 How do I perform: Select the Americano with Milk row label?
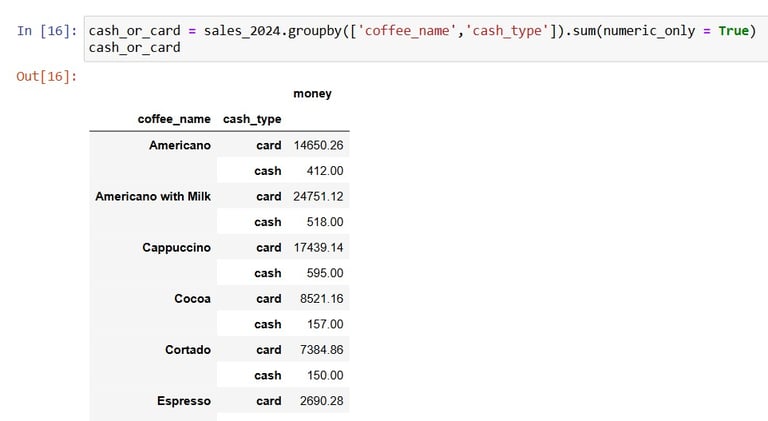(153, 196)
